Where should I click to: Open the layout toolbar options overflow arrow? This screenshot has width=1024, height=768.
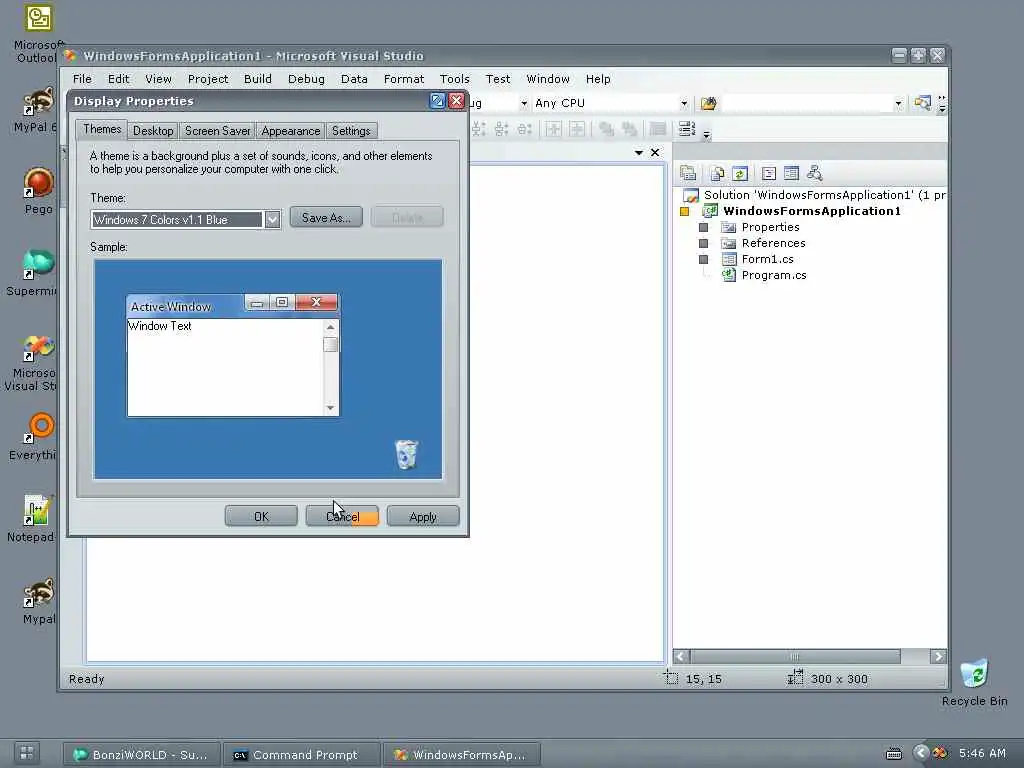[x=706, y=135]
